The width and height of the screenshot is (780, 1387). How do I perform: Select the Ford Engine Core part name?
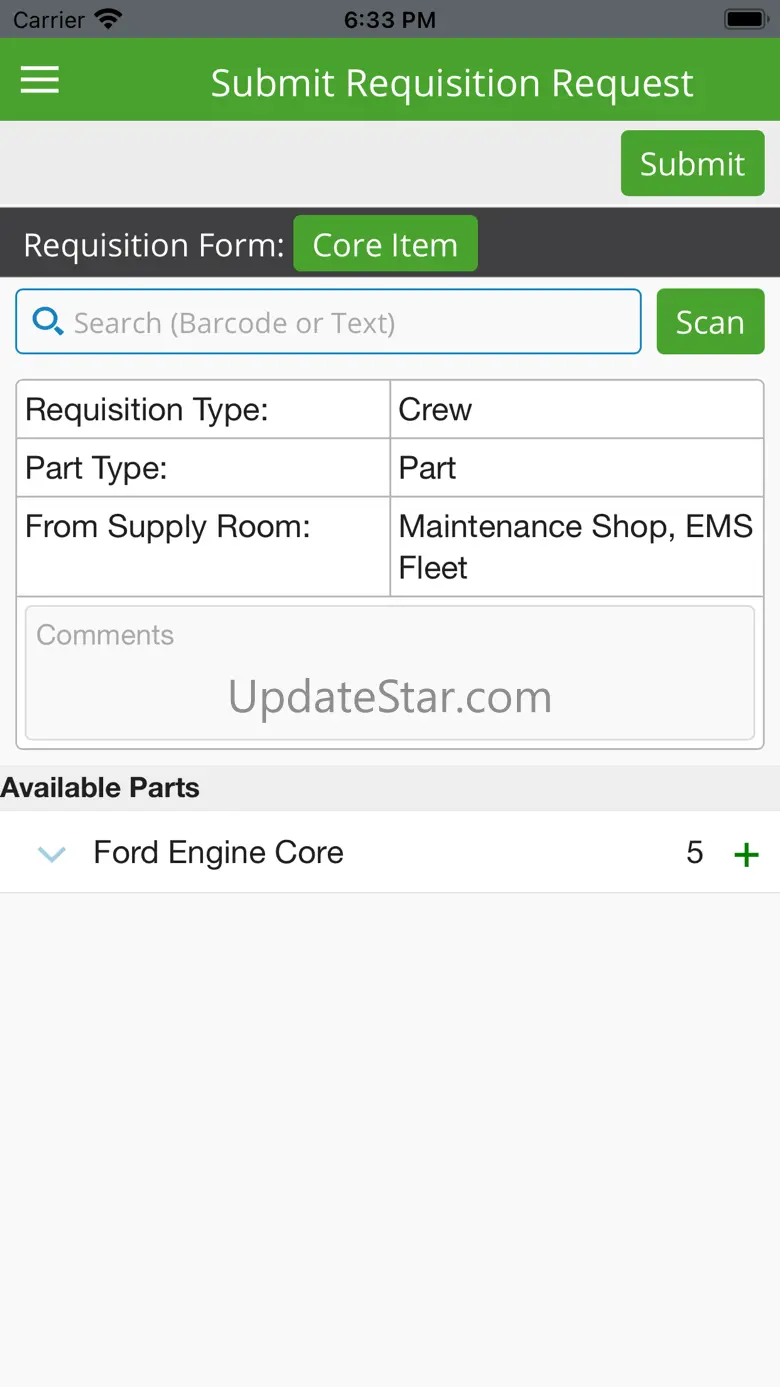tap(218, 853)
